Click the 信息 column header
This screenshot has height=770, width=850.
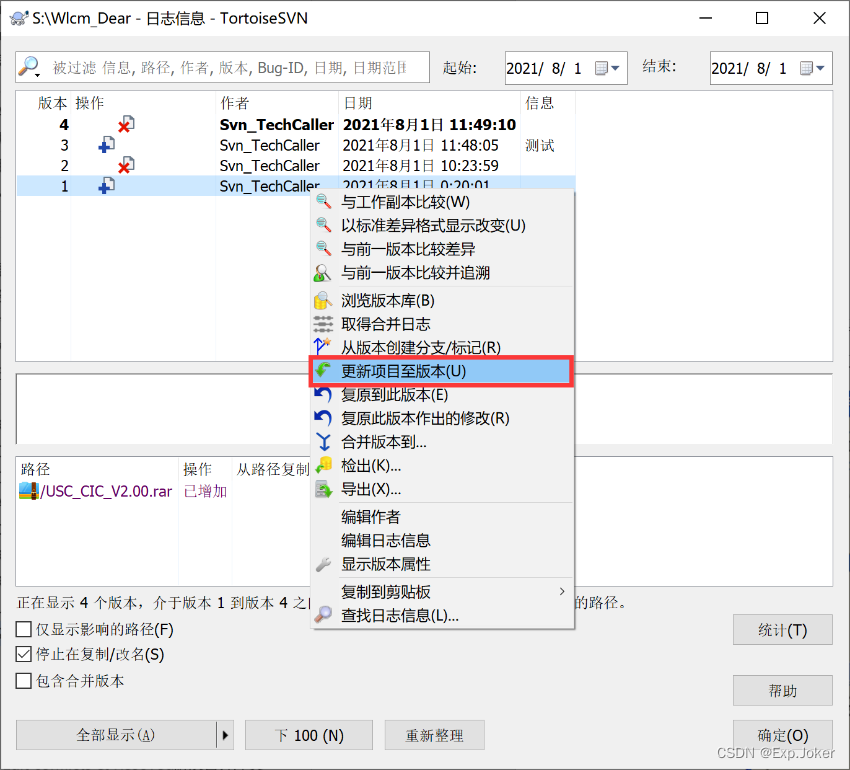[539, 103]
